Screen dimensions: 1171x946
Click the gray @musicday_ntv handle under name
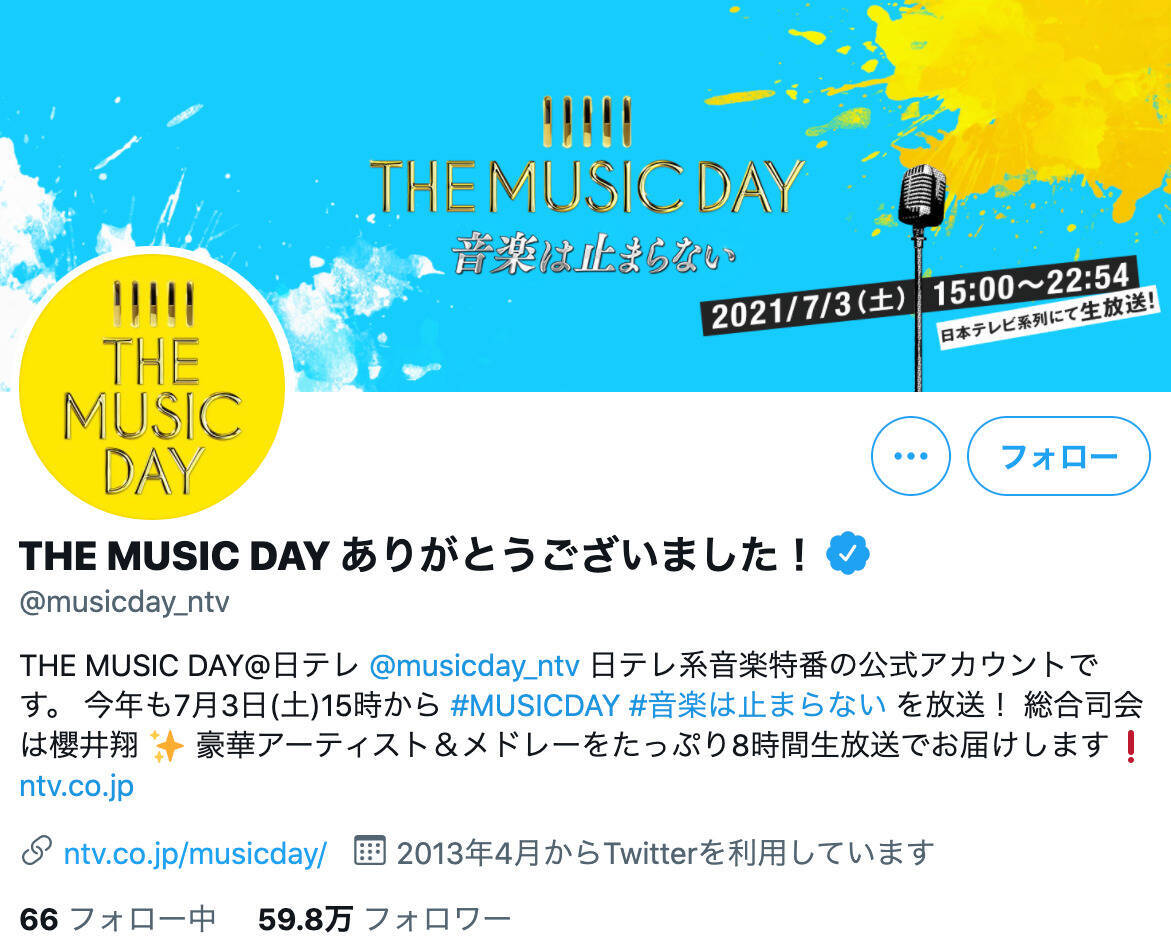click(x=124, y=602)
